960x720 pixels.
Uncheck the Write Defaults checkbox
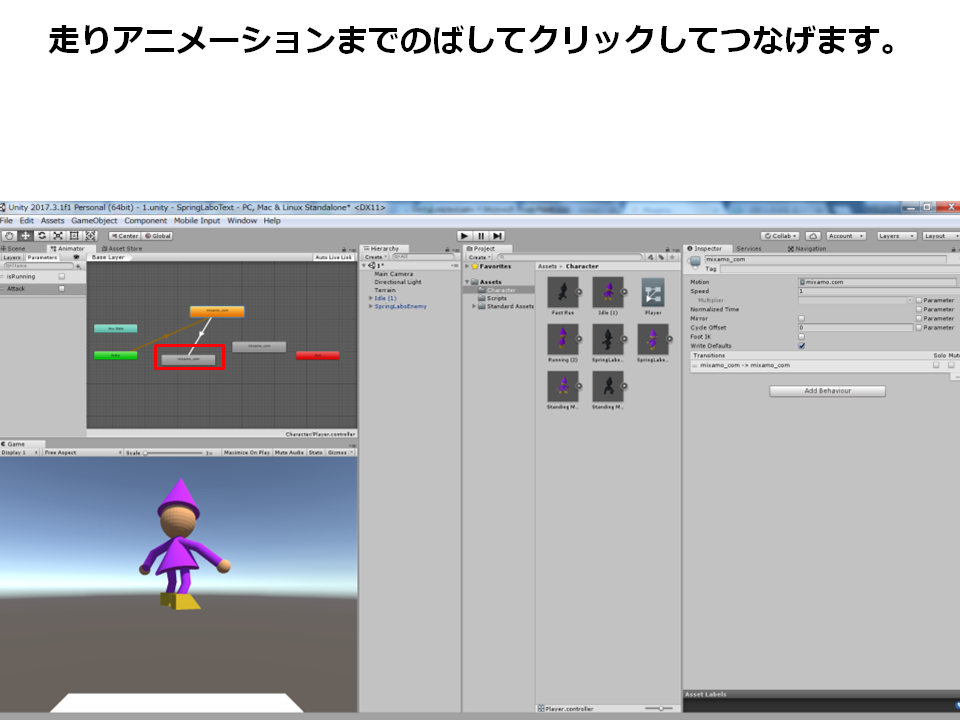pyautogui.click(x=801, y=346)
